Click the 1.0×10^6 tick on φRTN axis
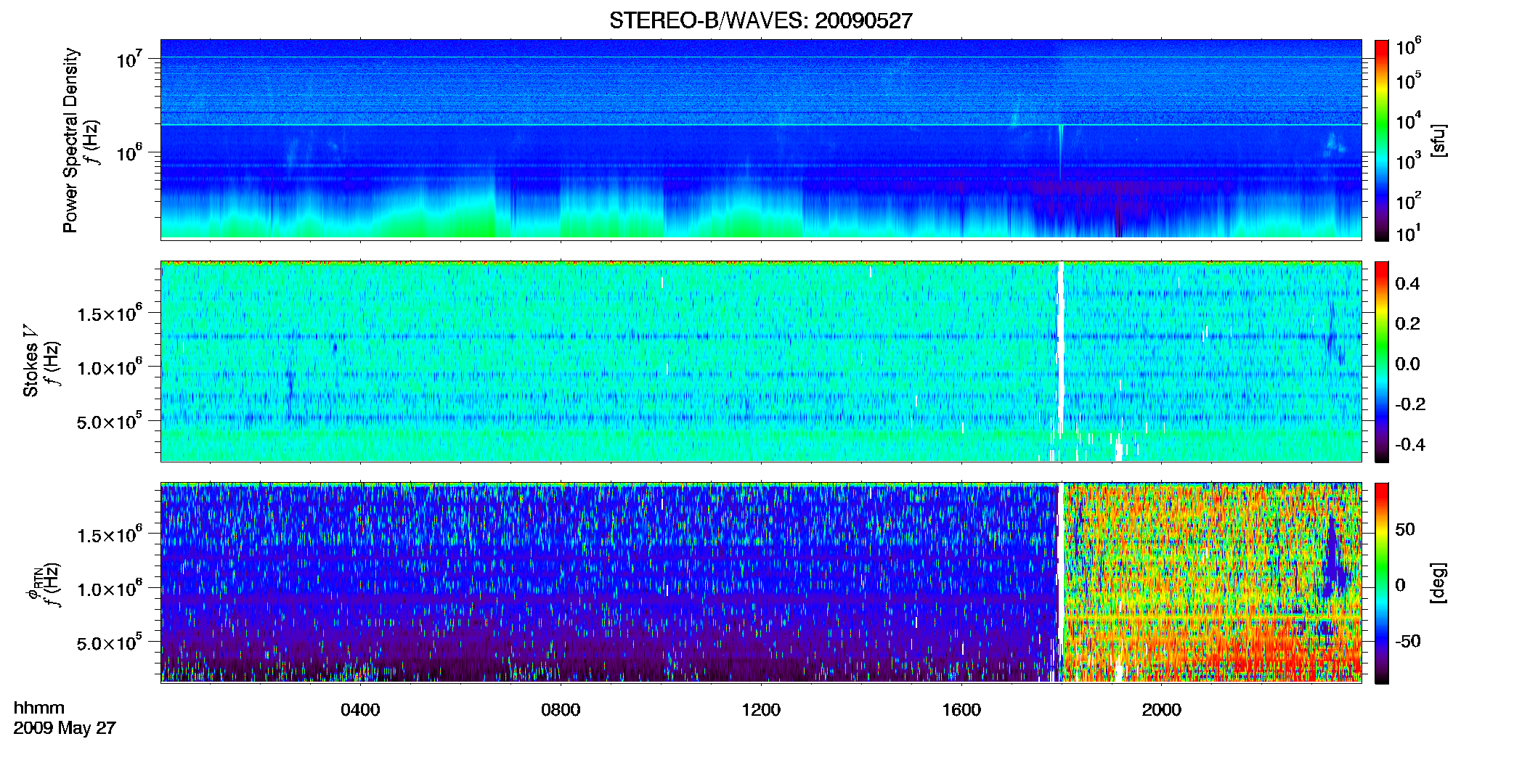Viewport: 1522px width, 784px height. click(x=110, y=589)
